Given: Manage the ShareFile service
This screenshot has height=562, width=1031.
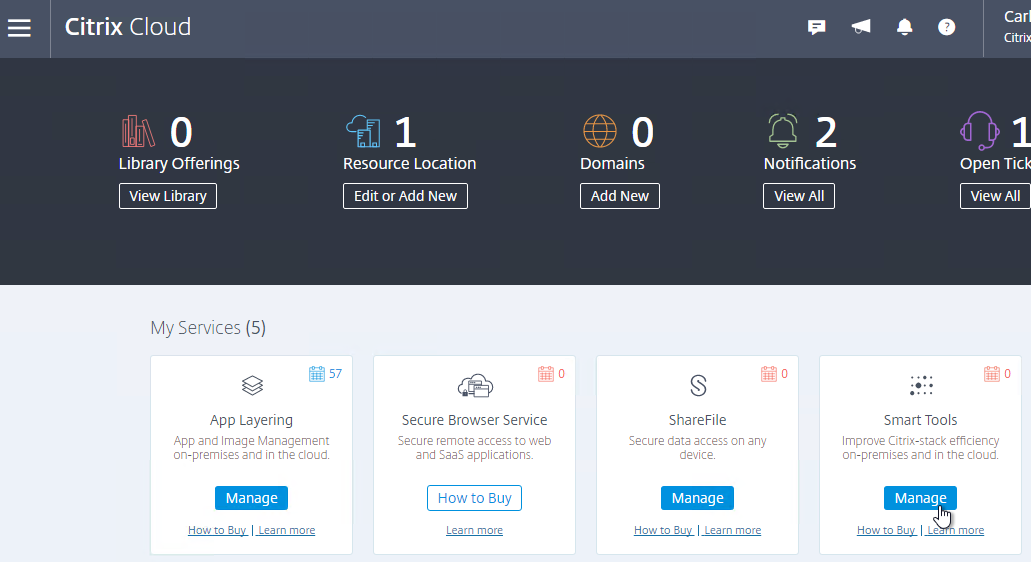Looking at the screenshot, I should pyautogui.click(x=697, y=498).
